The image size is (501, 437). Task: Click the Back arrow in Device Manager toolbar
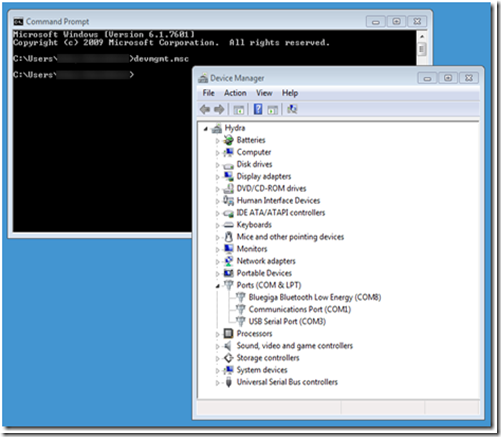pos(205,109)
